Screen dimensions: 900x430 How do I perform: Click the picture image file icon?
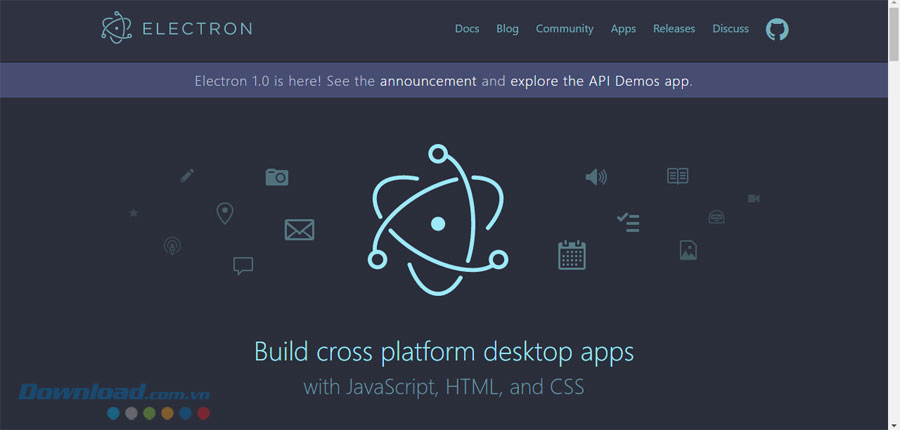click(x=688, y=250)
